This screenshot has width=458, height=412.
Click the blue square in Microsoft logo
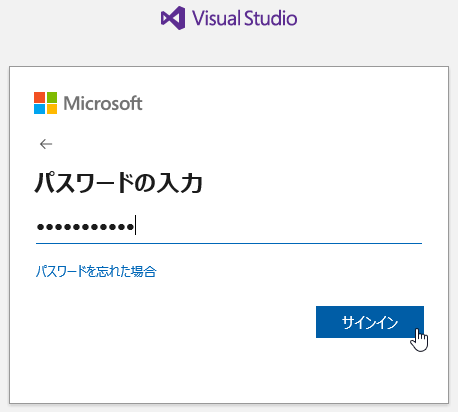pos(39,109)
